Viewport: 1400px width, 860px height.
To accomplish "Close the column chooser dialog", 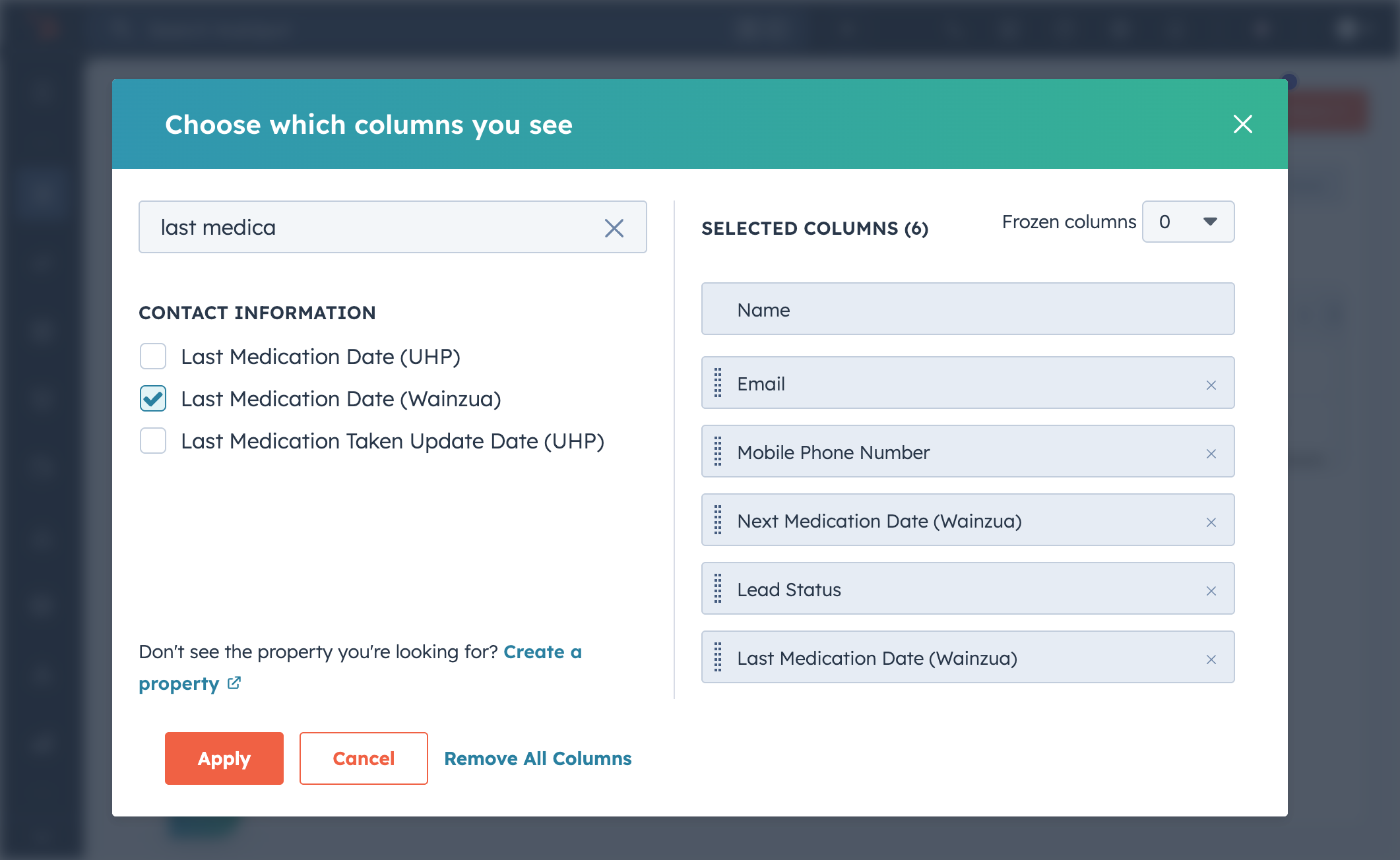I will pos(1243,124).
